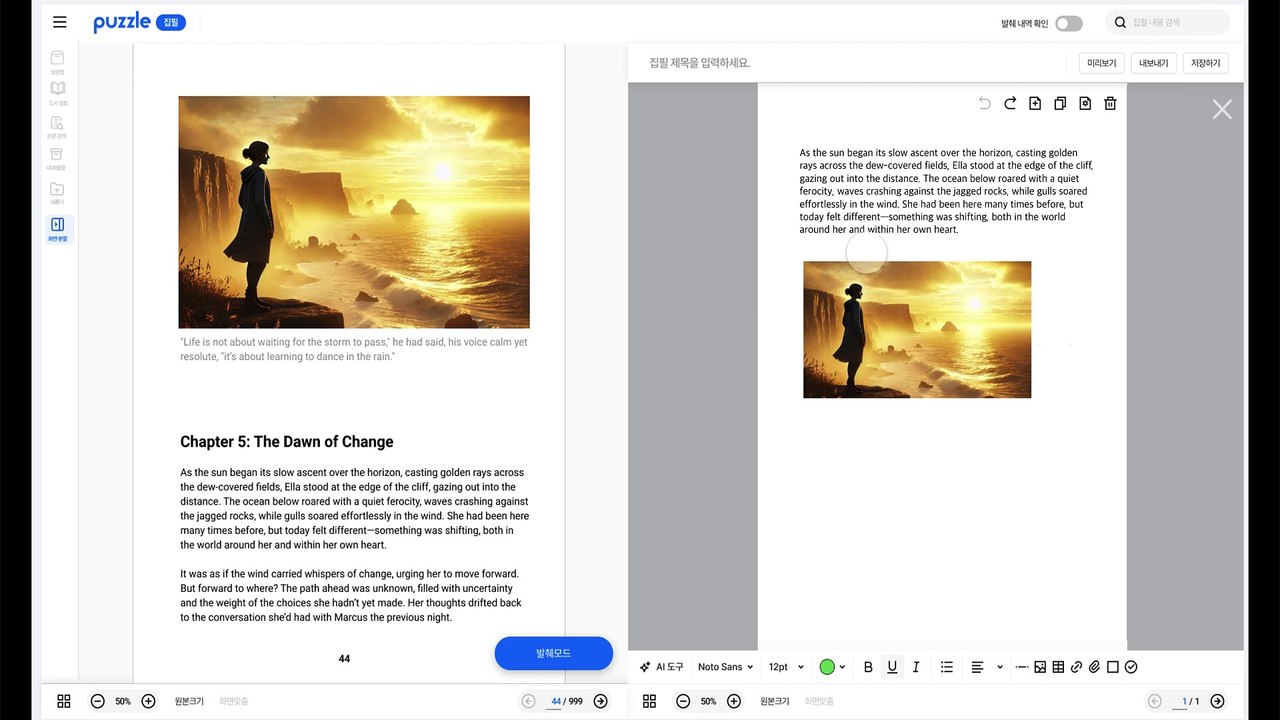Open page settings with the gear-page icon
The height and width of the screenshot is (720, 1280).
coord(1085,103)
